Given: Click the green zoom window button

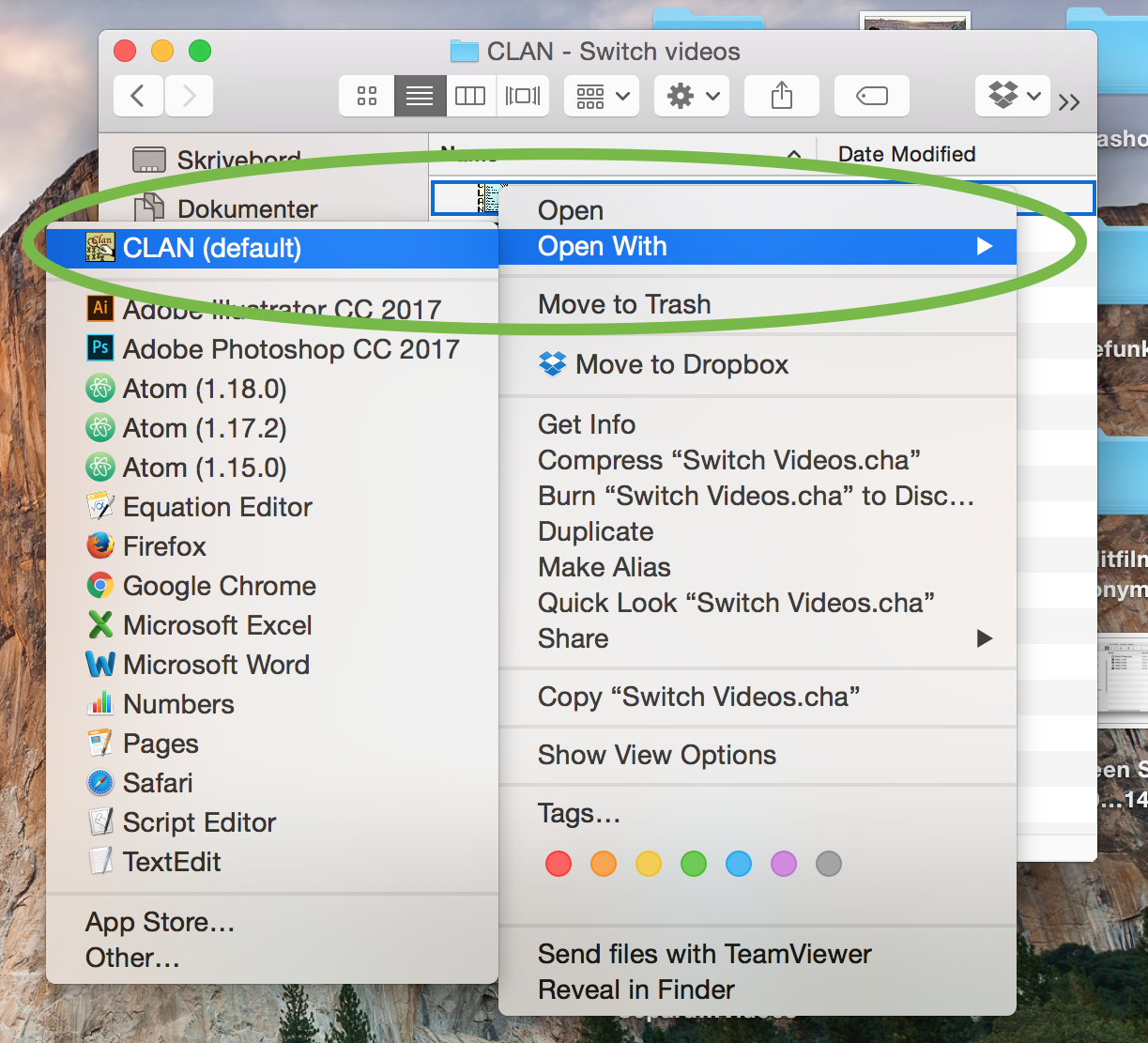Looking at the screenshot, I should (x=200, y=51).
